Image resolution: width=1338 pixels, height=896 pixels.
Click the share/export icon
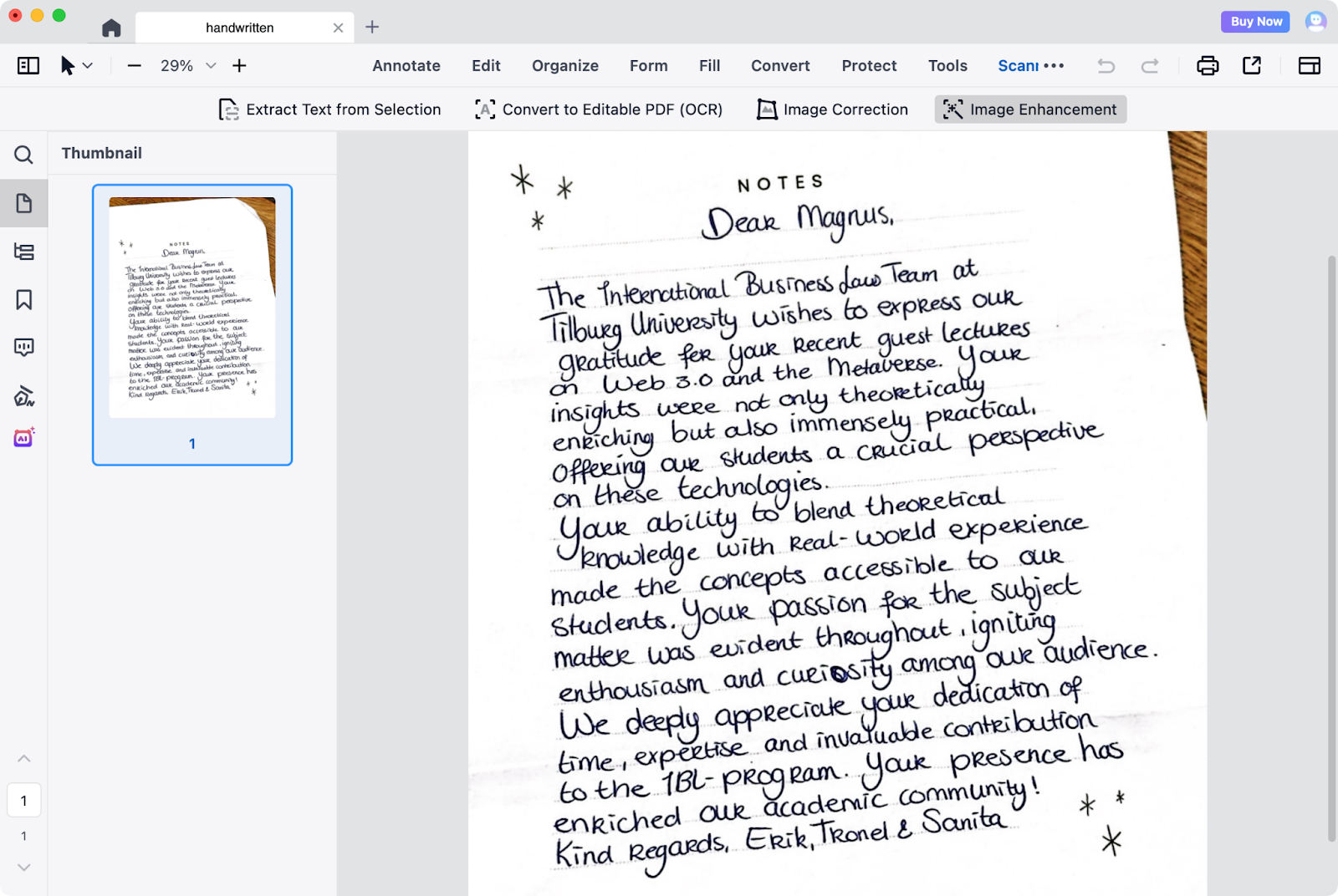pos(1252,66)
